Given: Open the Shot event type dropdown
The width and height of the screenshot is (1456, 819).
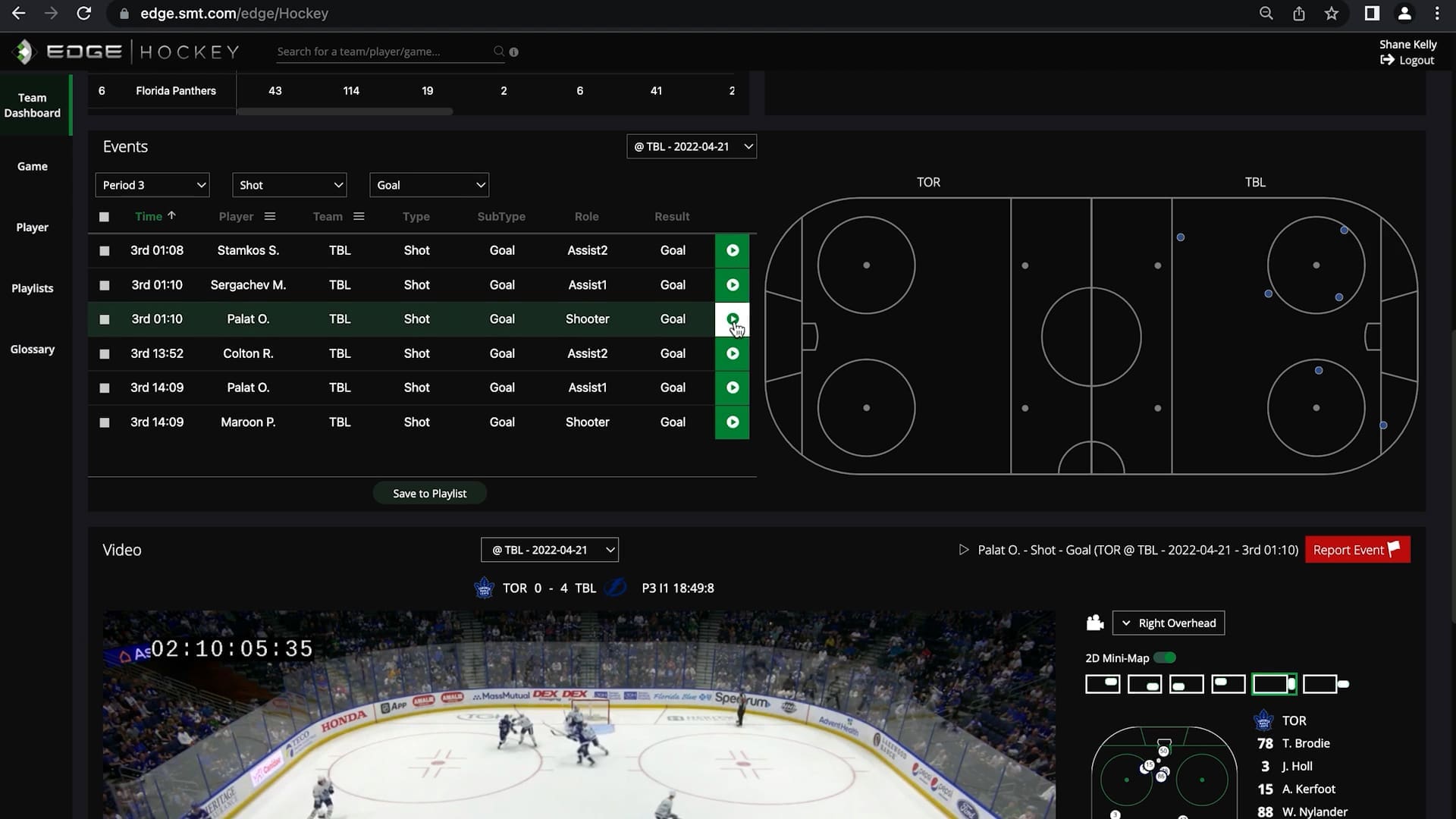Looking at the screenshot, I should click(290, 185).
